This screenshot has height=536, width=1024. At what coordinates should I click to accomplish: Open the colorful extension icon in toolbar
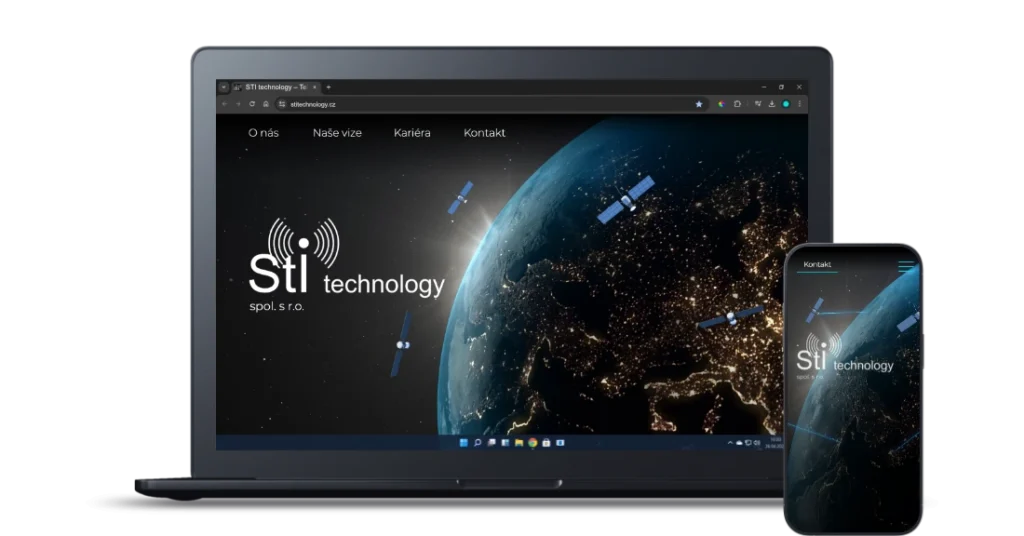[722, 104]
